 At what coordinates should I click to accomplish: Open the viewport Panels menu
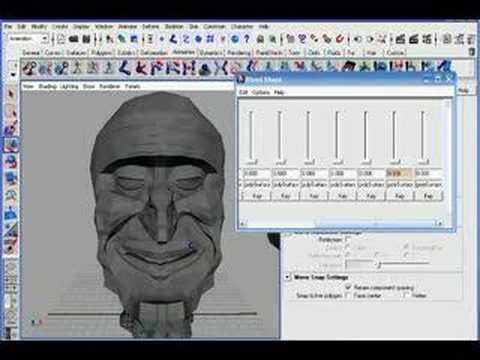(132, 86)
